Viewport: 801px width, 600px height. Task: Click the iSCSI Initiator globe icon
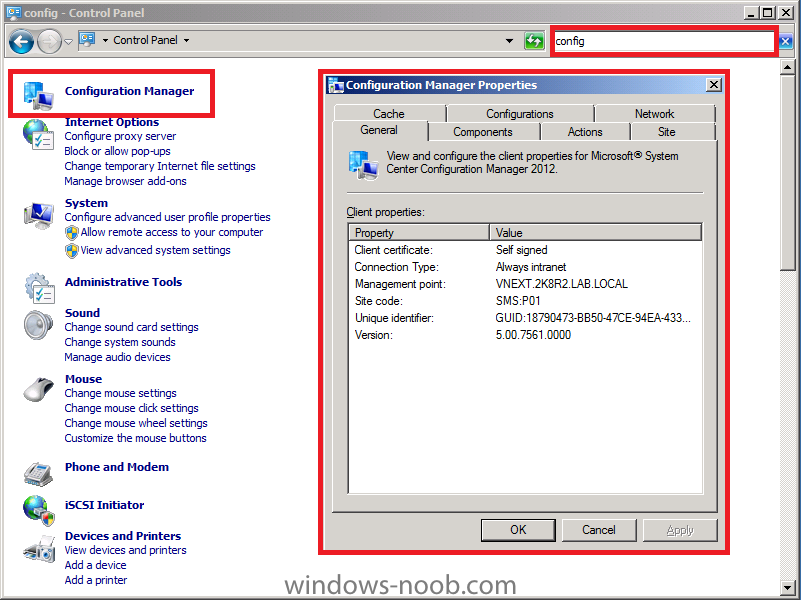click(38, 510)
